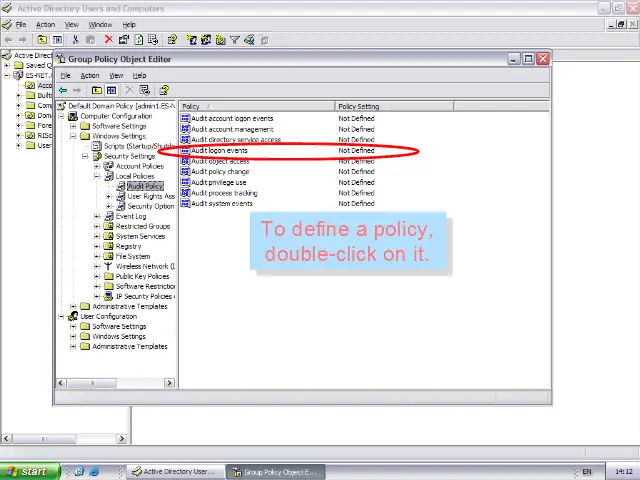
Task: Expand Administrative Templates under Computer Configuration
Action: click(73, 307)
